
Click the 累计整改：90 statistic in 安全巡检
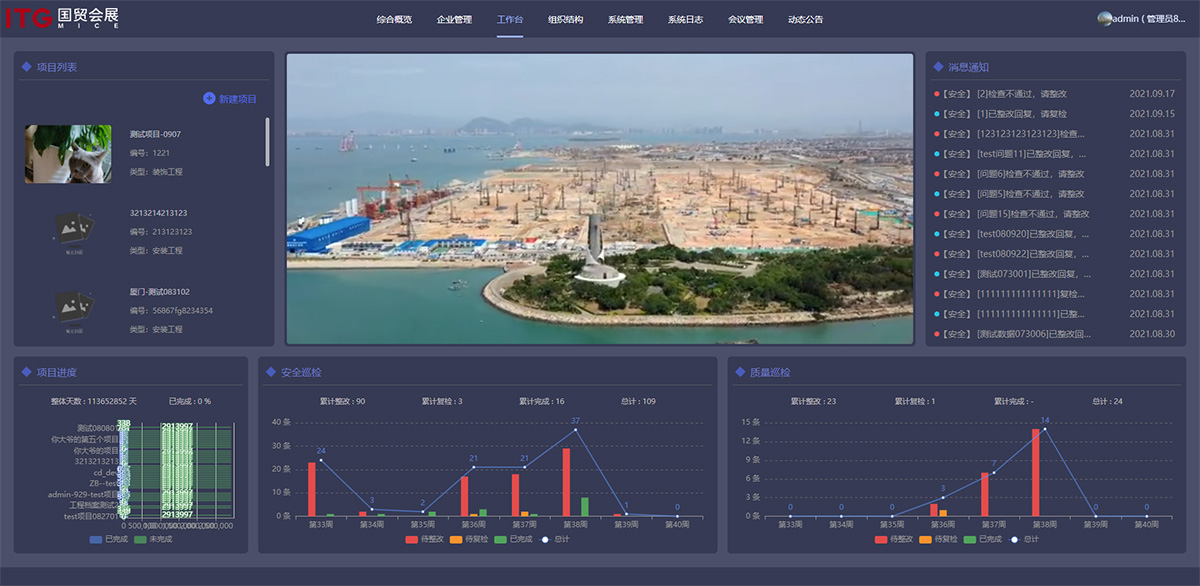[x=343, y=401]
